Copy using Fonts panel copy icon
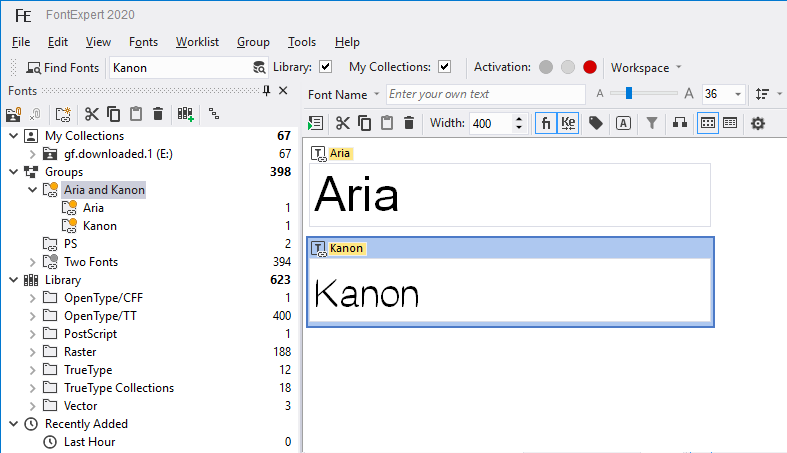 pos(113,114)
